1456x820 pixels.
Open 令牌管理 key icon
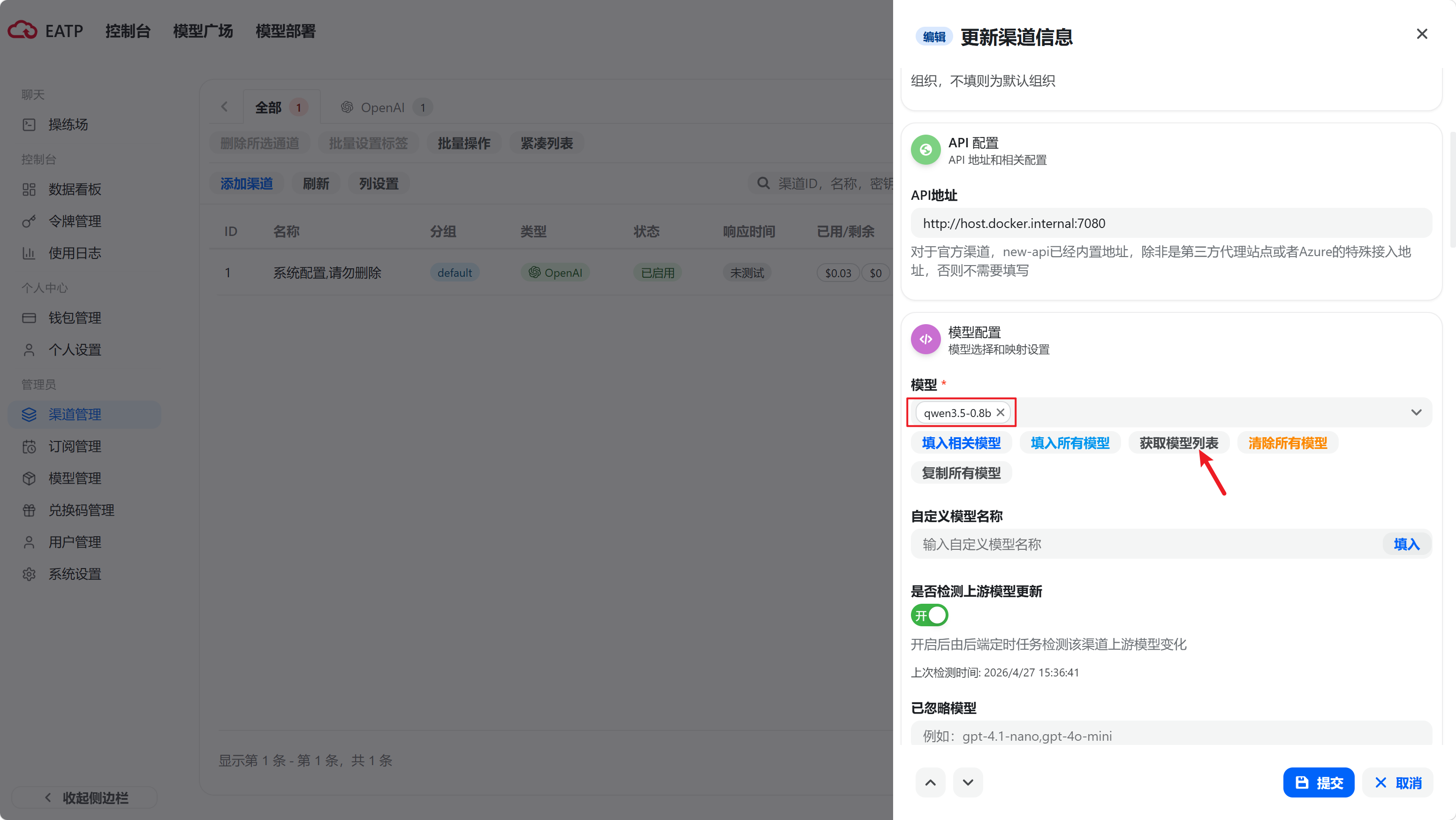(29, 221)
